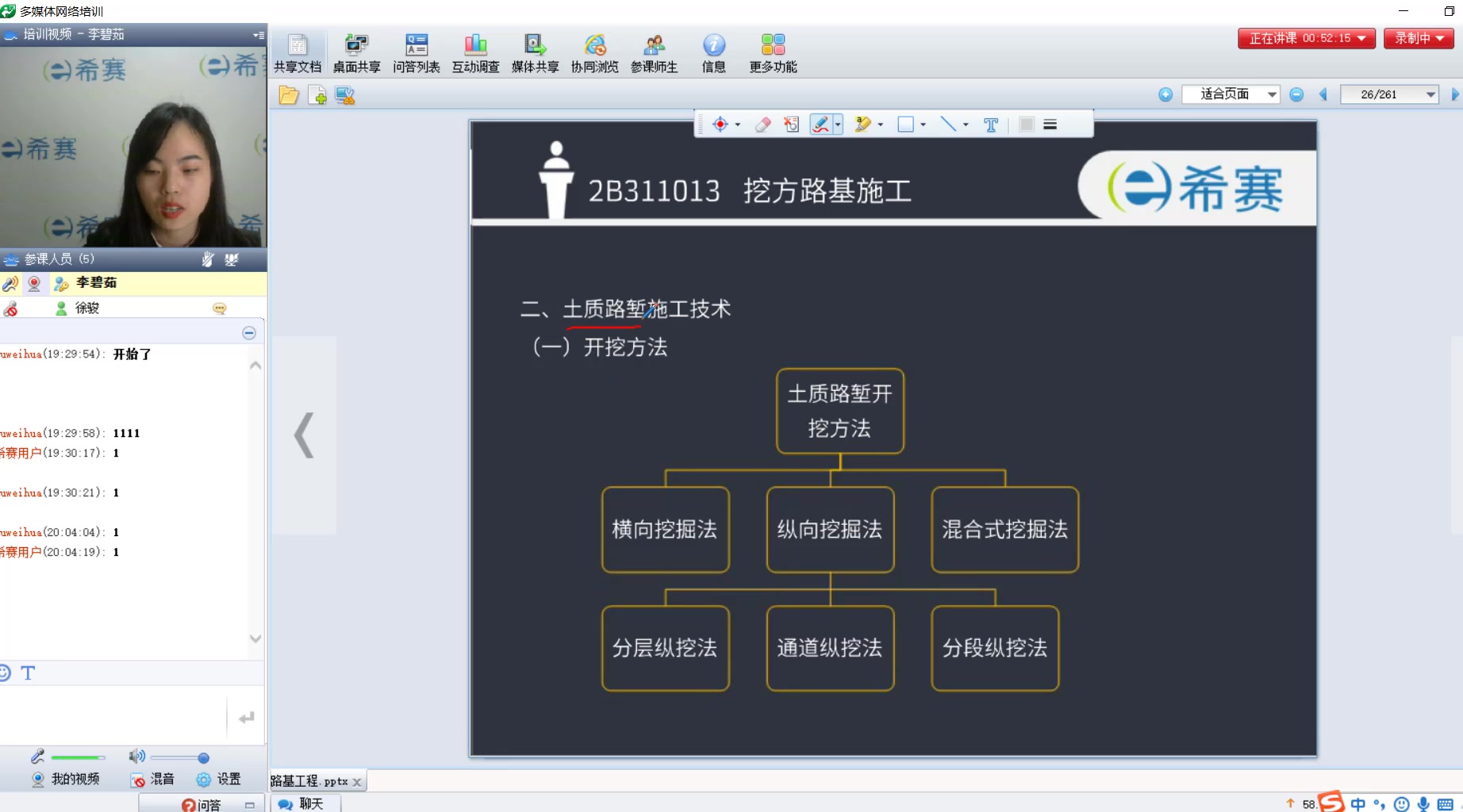Collapse the chat message panel
The height and width of the screenshot is (812, 1463).
coord(248,332)
